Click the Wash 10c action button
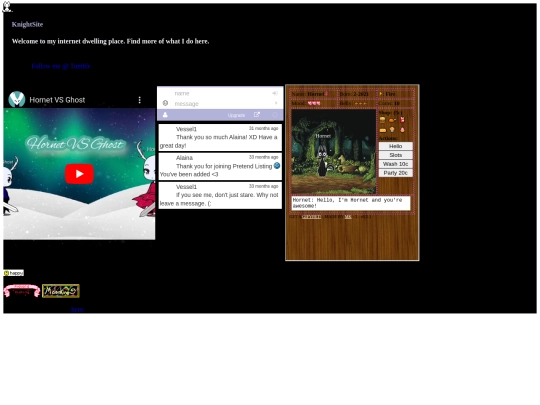The image size is (540, 405). point(395,164)
